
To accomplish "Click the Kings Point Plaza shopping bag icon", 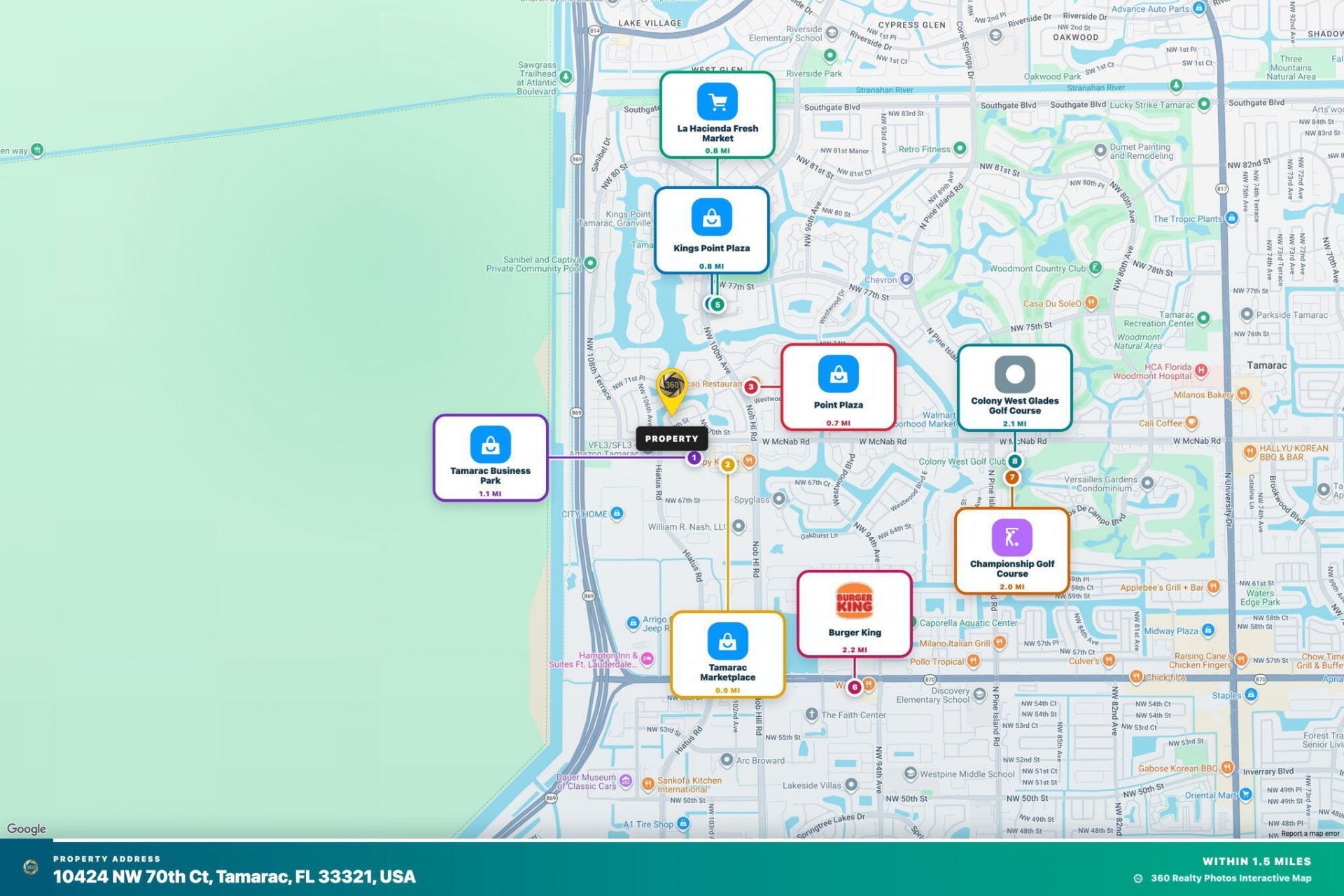I will pyautogui.click(x=712, y=218).
